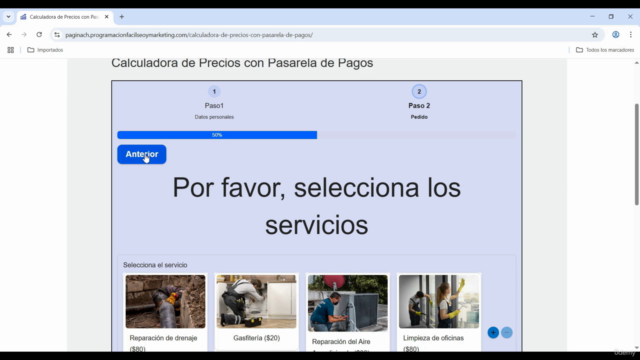Click the page vertical scrollbar thumb
The width and height of the screenshot is (640, 360).
click(x=636, y=154)
